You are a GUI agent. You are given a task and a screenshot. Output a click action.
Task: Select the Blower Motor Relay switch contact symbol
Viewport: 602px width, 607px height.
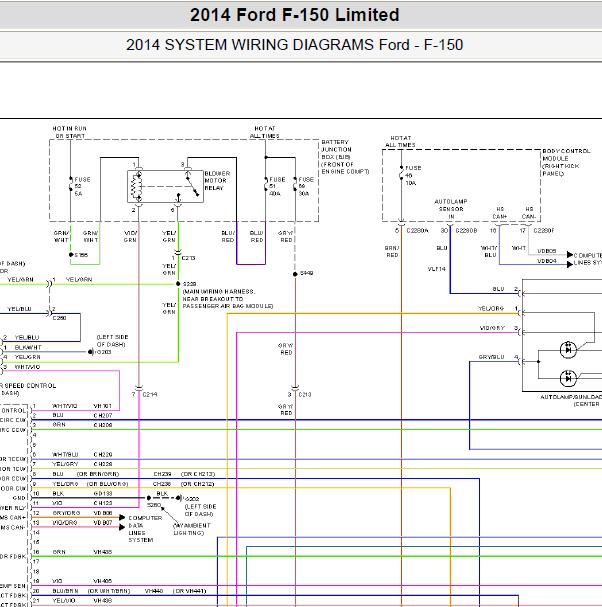pyautogui.click(x=193, y=185)
